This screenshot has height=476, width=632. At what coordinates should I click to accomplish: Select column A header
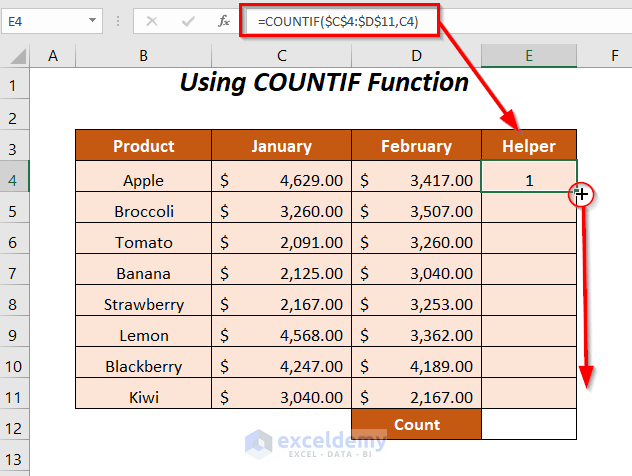pyautogui.click(x=52, y=57)
